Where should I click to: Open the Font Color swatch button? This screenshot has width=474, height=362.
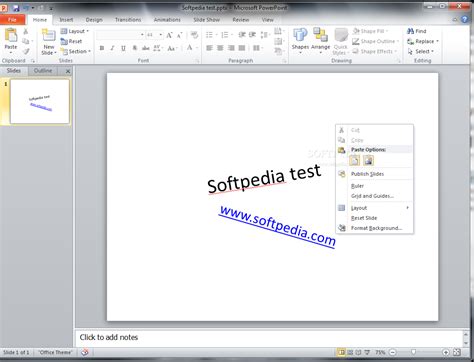point(190,48)
